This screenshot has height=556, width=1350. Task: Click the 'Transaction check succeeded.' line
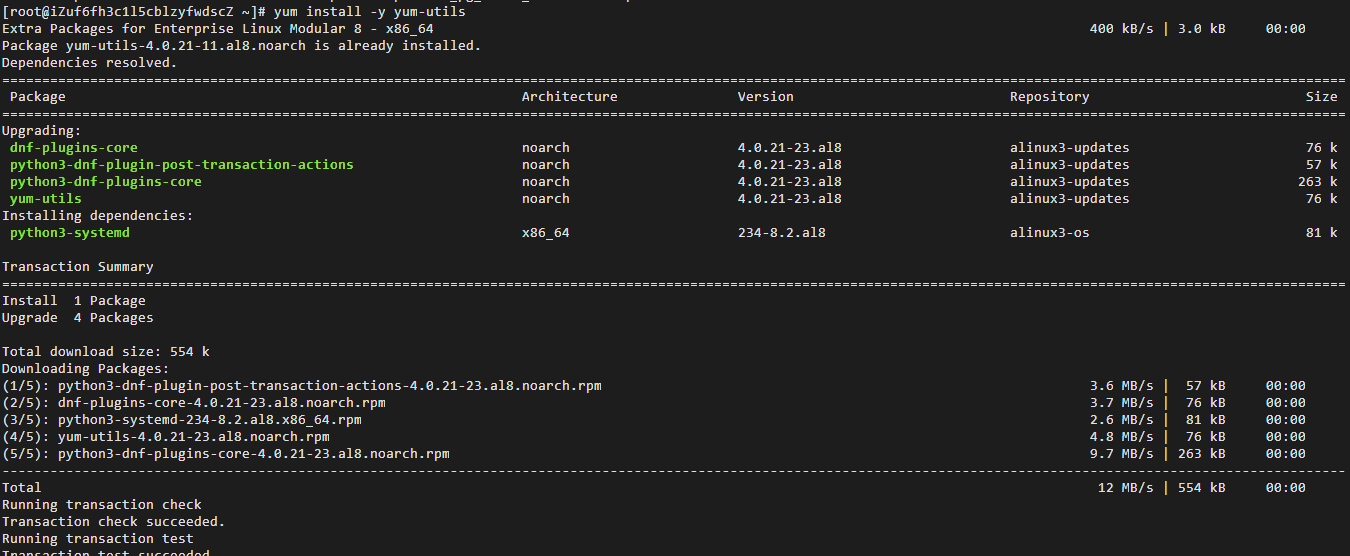(113, 522)
